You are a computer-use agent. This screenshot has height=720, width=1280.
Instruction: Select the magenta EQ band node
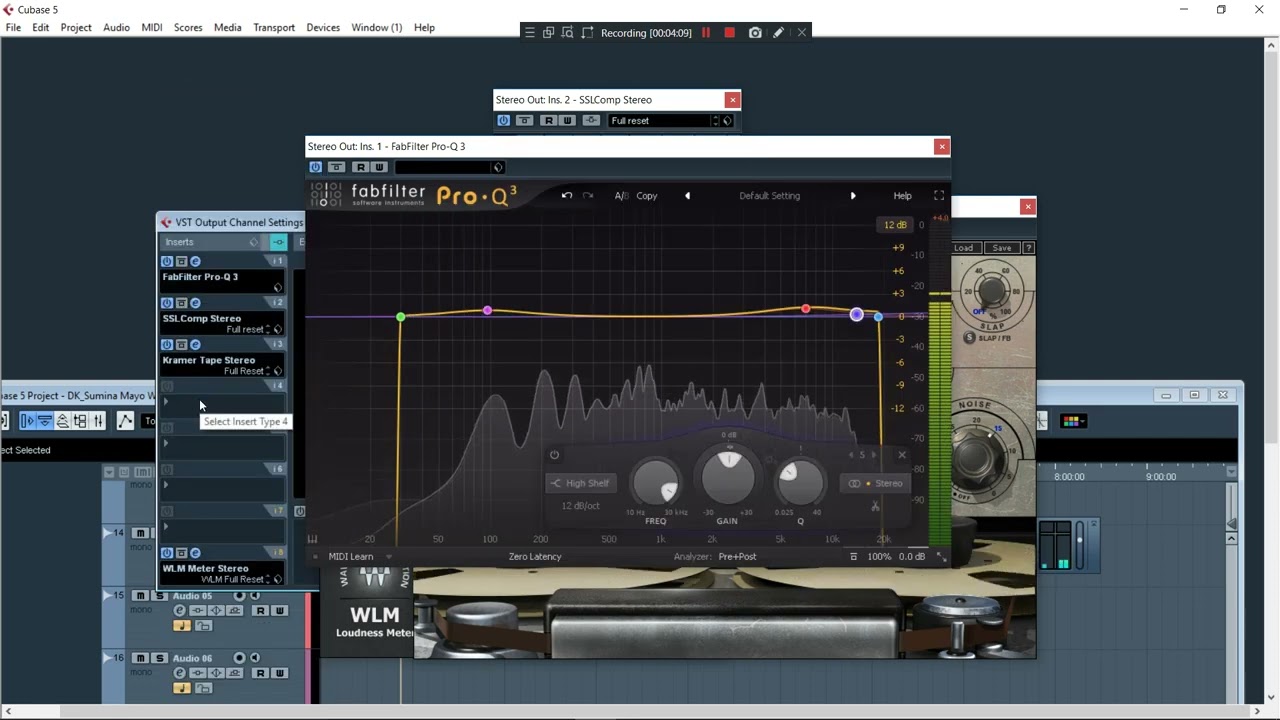tap(487, 311)
